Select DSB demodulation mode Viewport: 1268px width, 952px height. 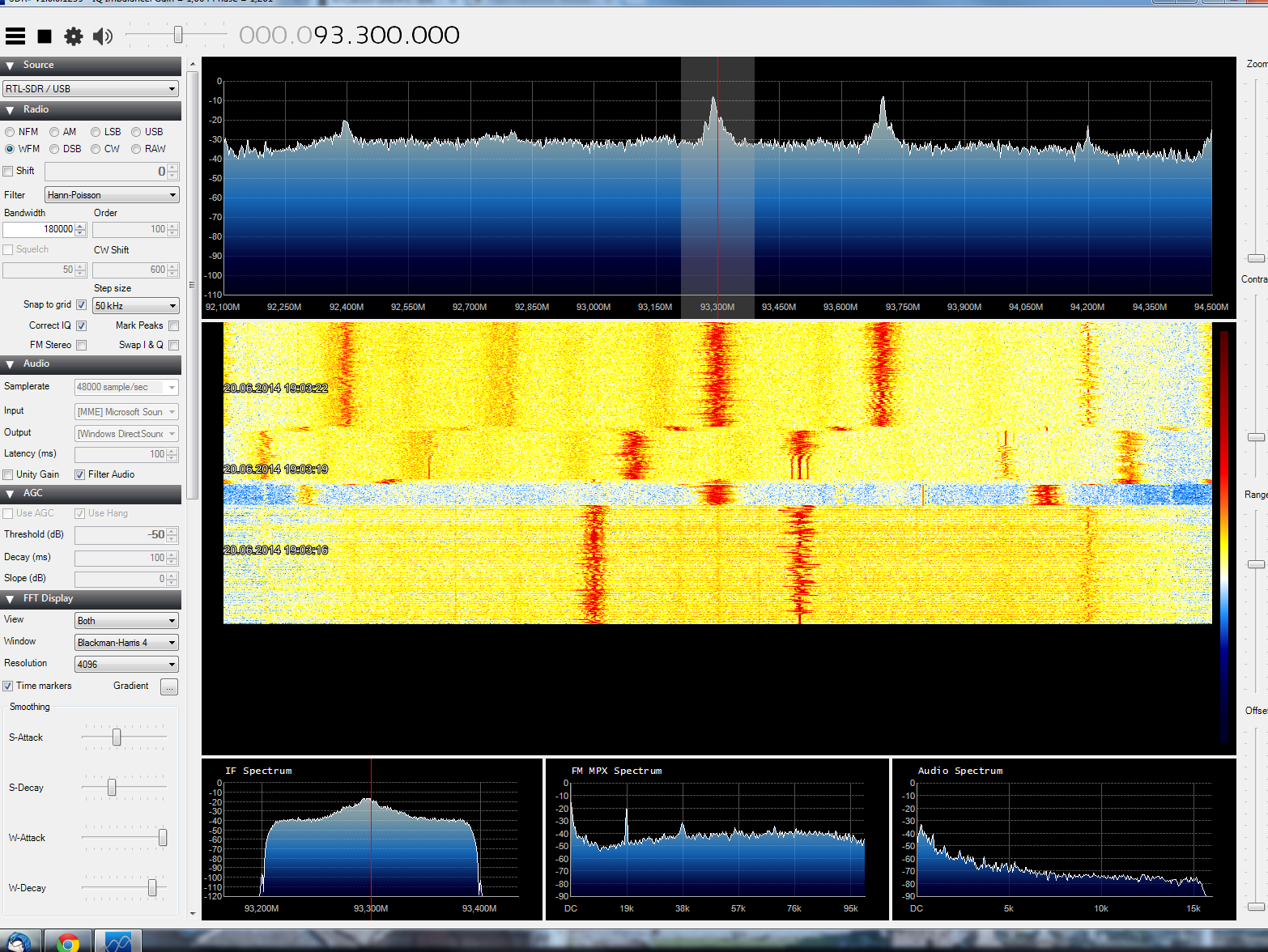[54, 149]
